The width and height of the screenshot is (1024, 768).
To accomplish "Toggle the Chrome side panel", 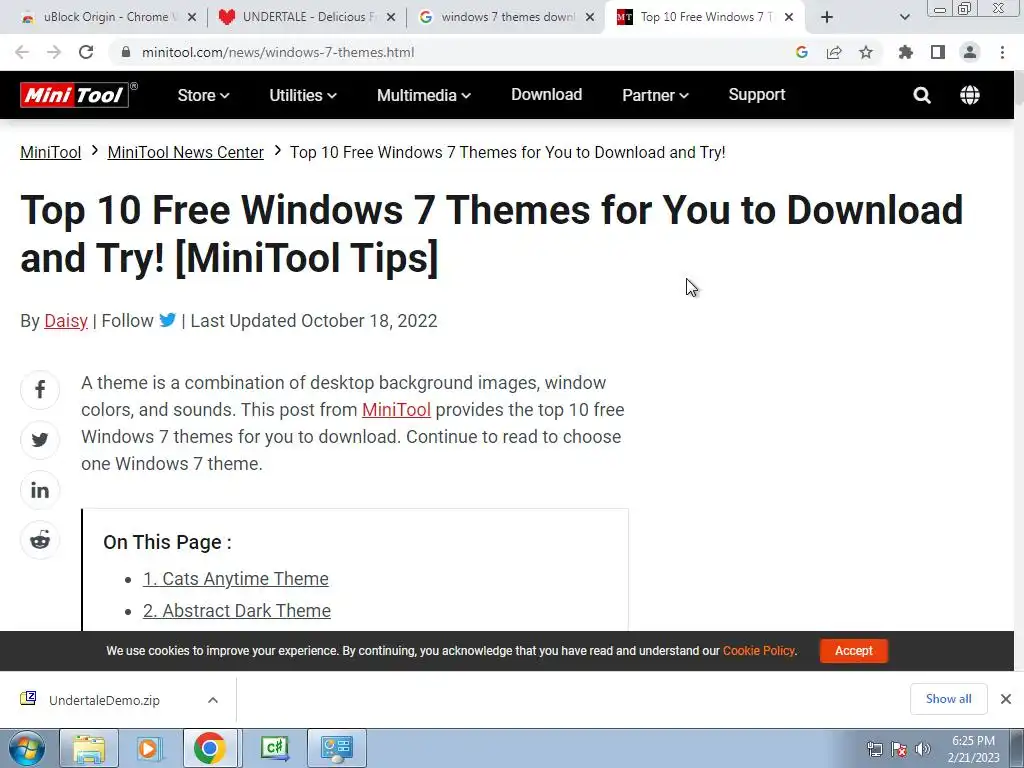I will tap(938, 52).
